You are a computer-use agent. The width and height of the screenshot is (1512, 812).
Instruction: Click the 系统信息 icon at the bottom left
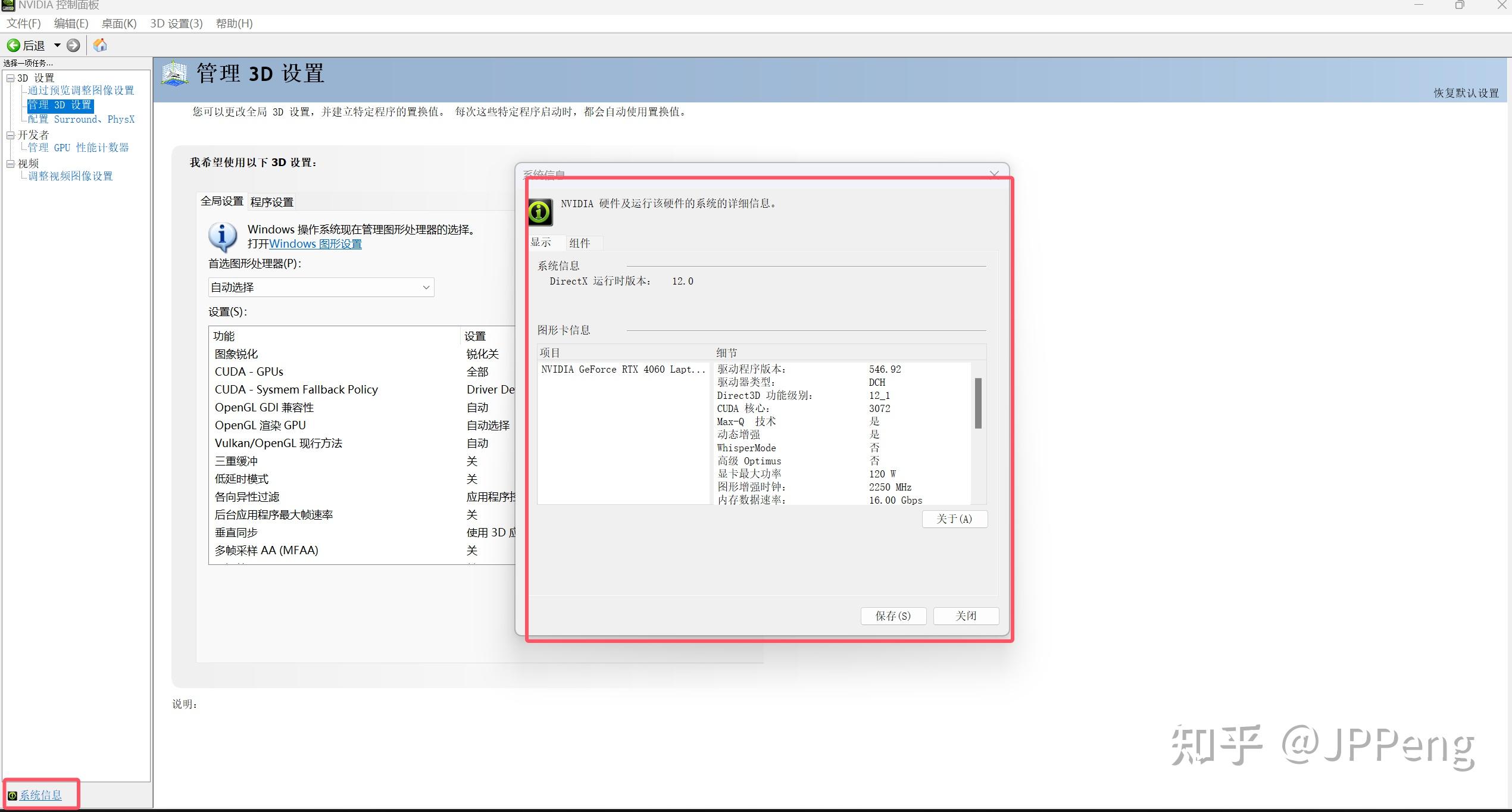point(12,795)
